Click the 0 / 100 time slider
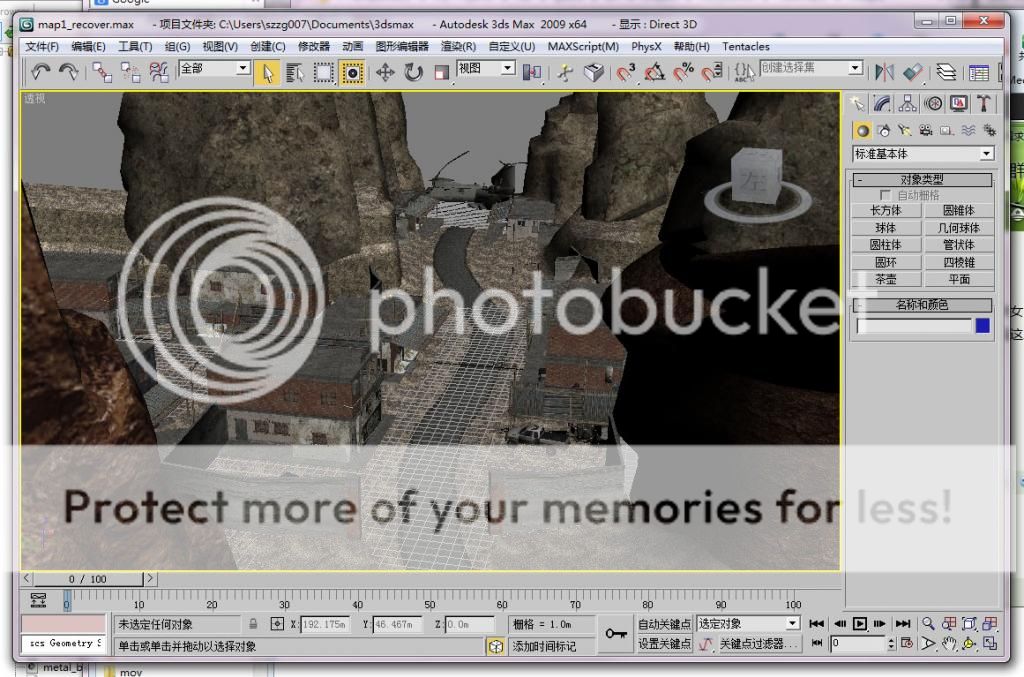This screenshot has width=1024, height=677. tap(88, 579)
